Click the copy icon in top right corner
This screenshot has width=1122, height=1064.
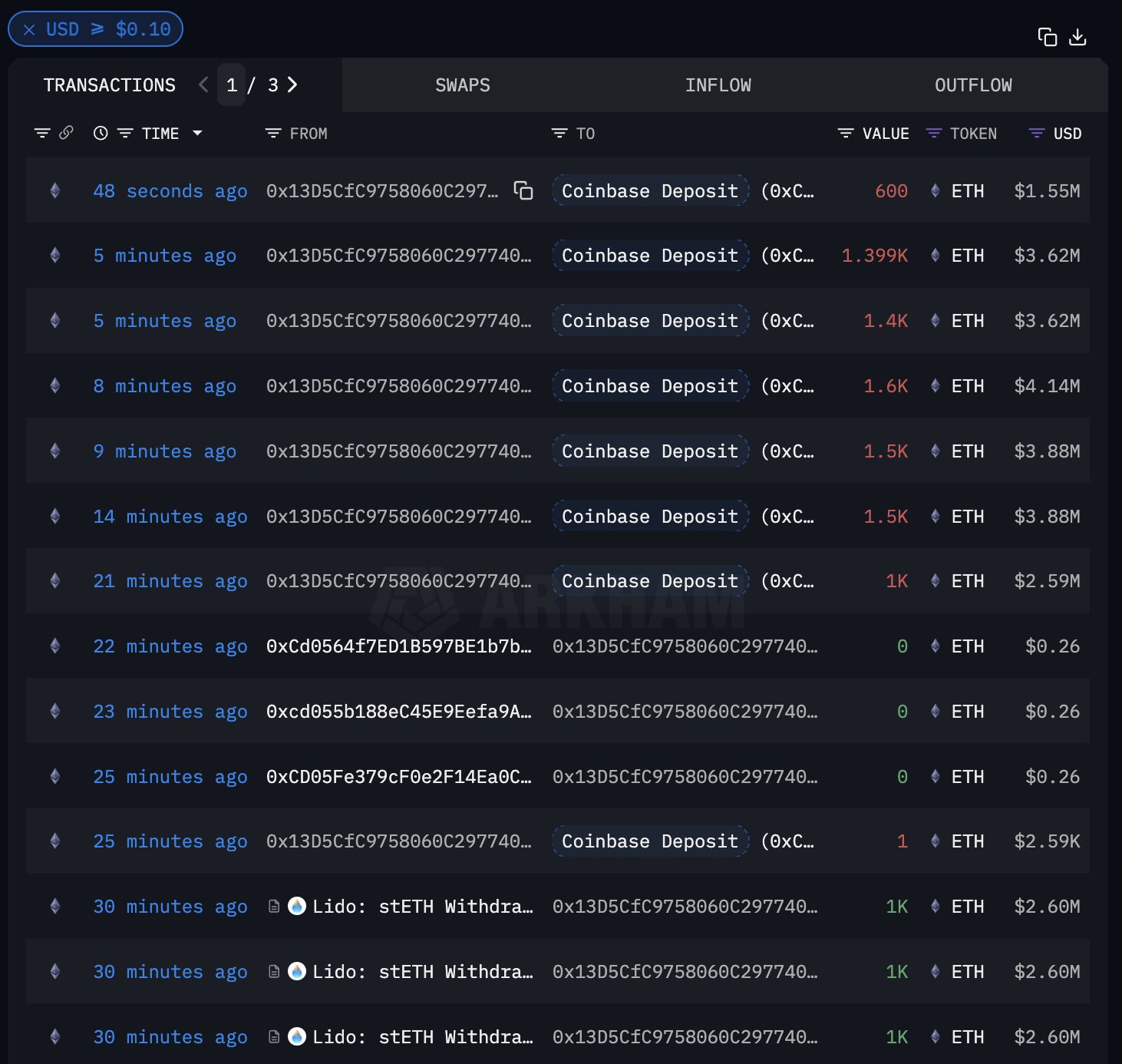(1048, 37)
